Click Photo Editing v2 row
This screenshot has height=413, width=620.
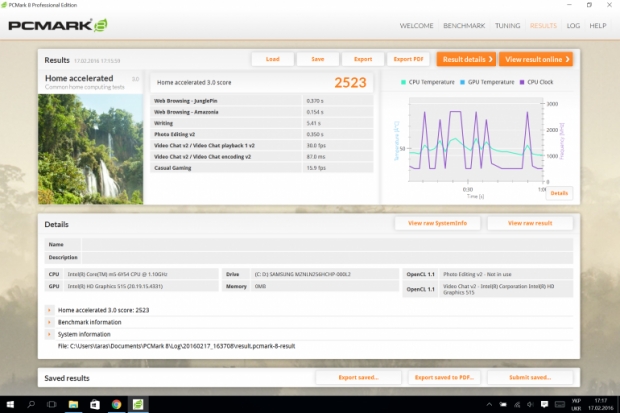tap(261, 134)
